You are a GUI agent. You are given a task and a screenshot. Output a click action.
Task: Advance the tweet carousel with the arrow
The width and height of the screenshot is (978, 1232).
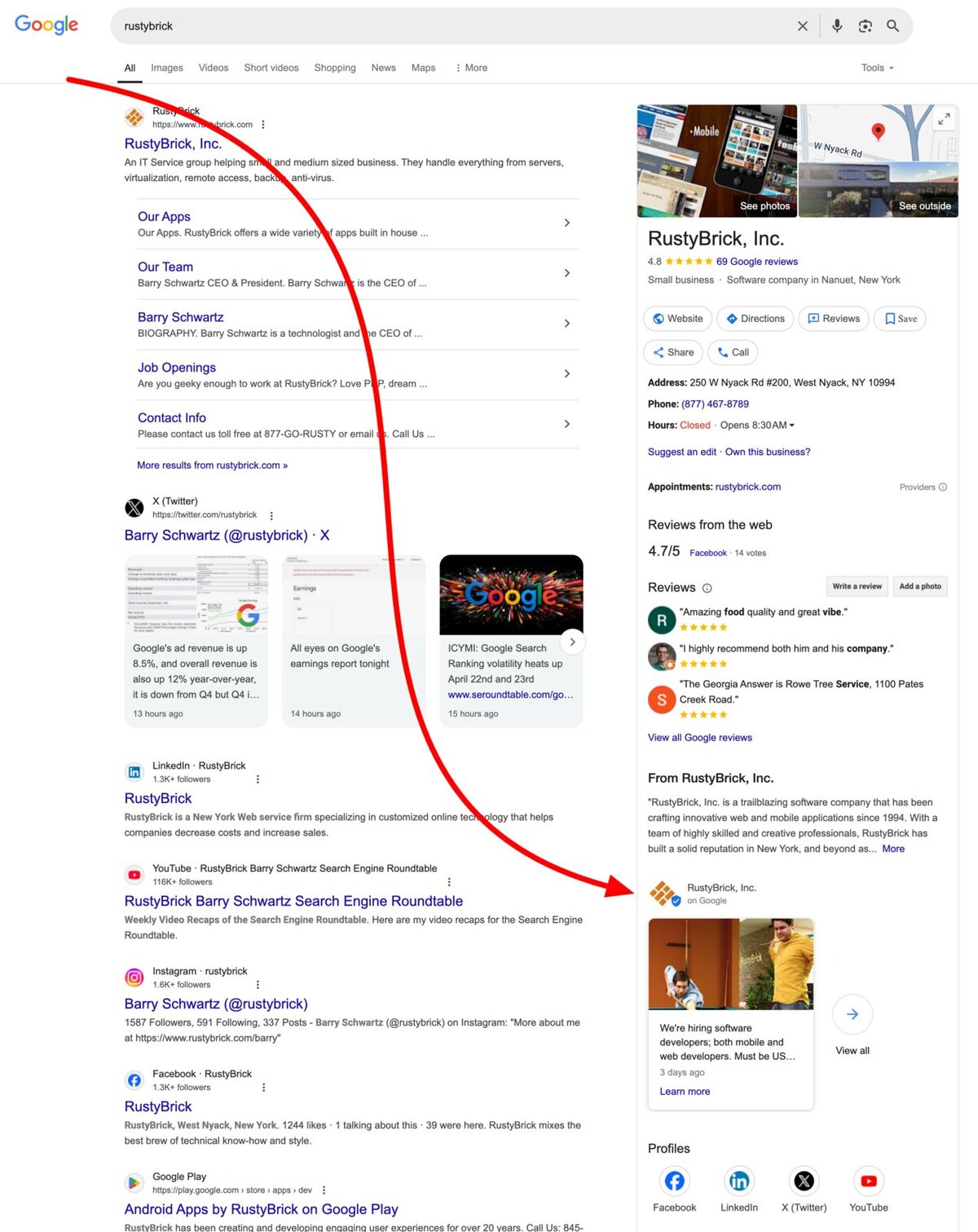572,642
